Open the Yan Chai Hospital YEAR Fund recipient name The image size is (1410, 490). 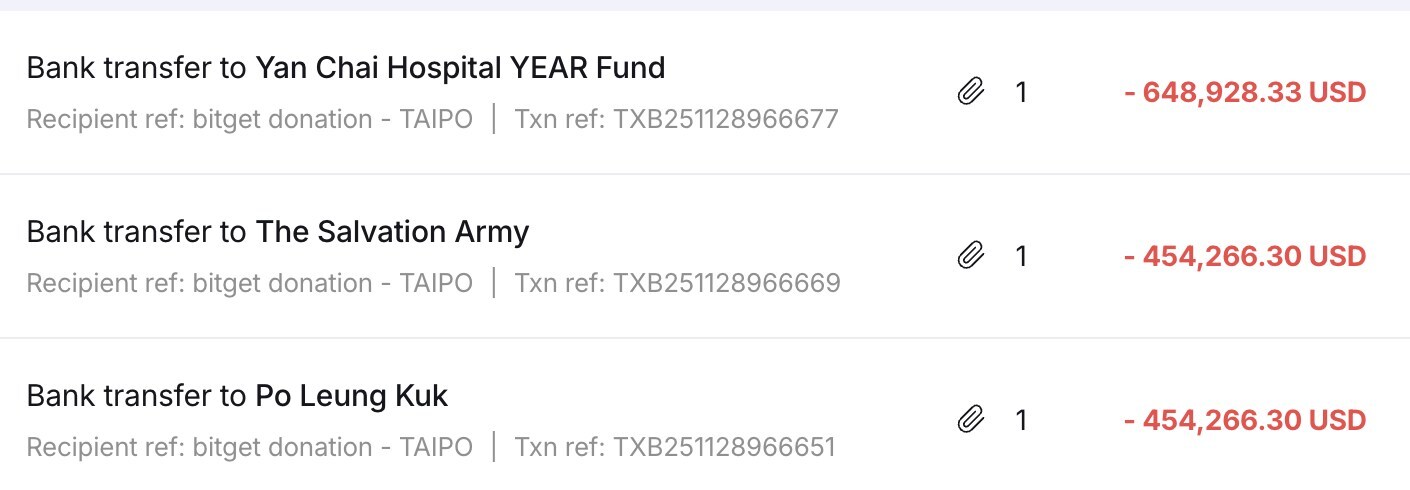[460, 68]
